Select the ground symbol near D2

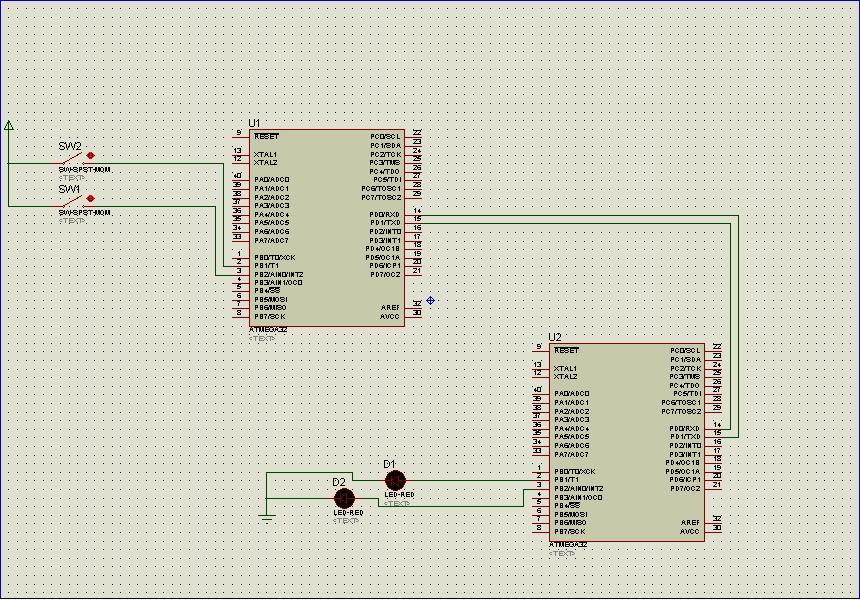[x=266, y=516]
